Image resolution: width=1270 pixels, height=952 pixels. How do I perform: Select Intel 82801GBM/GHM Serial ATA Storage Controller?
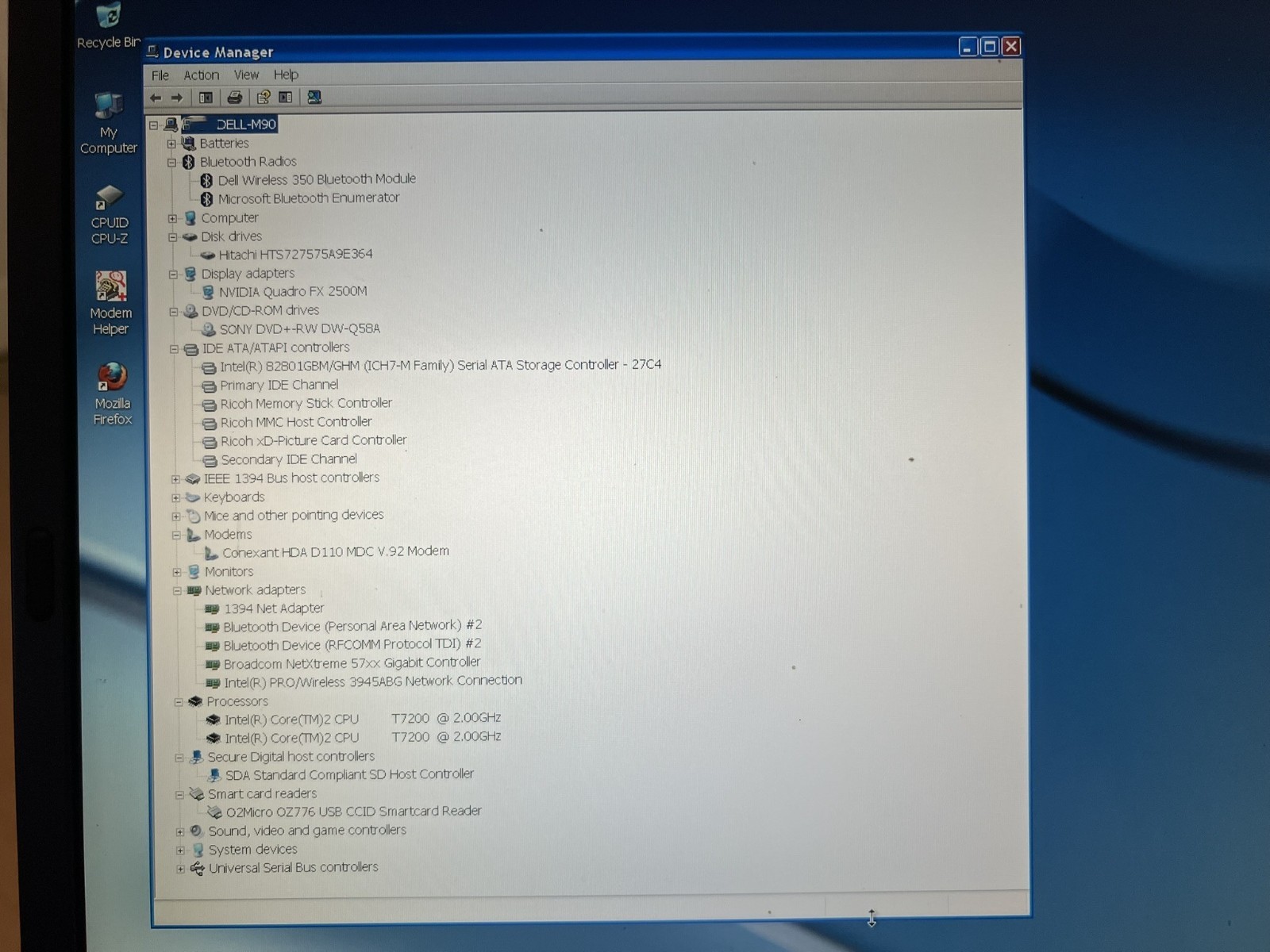coord(441,366)
